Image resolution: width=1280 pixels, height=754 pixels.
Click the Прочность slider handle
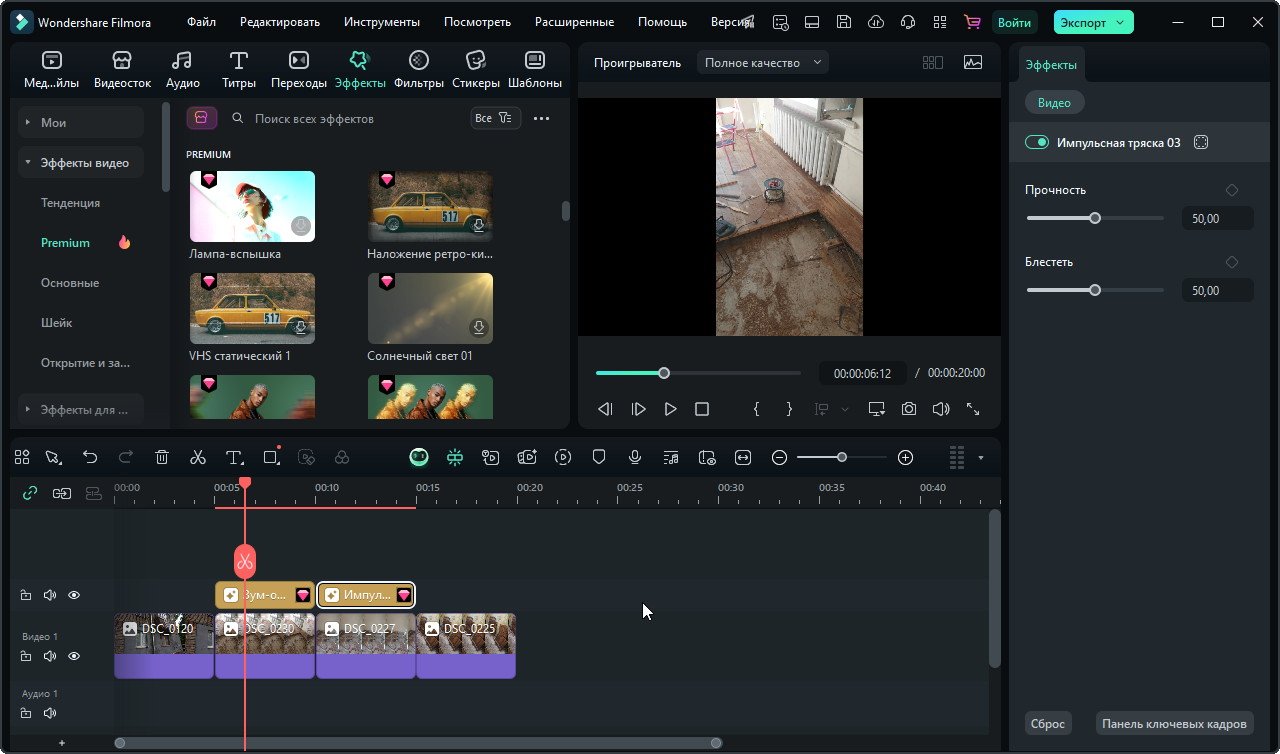pos(1095,218)
